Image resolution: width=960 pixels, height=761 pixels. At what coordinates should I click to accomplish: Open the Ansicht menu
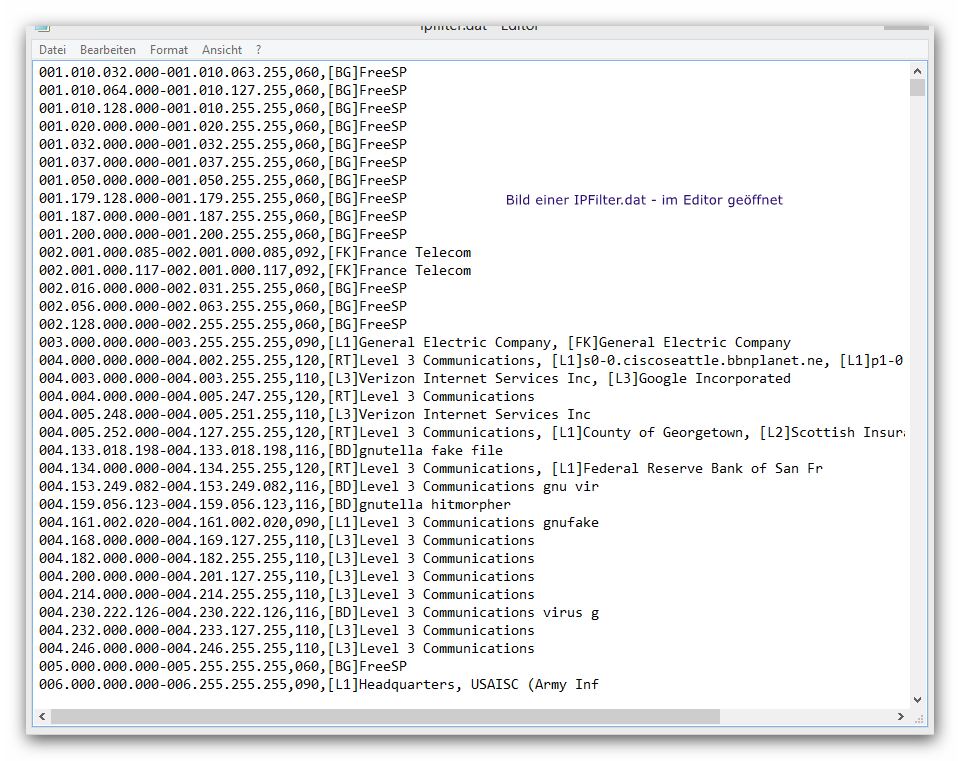pyautogui.click(x=221, y=49)
